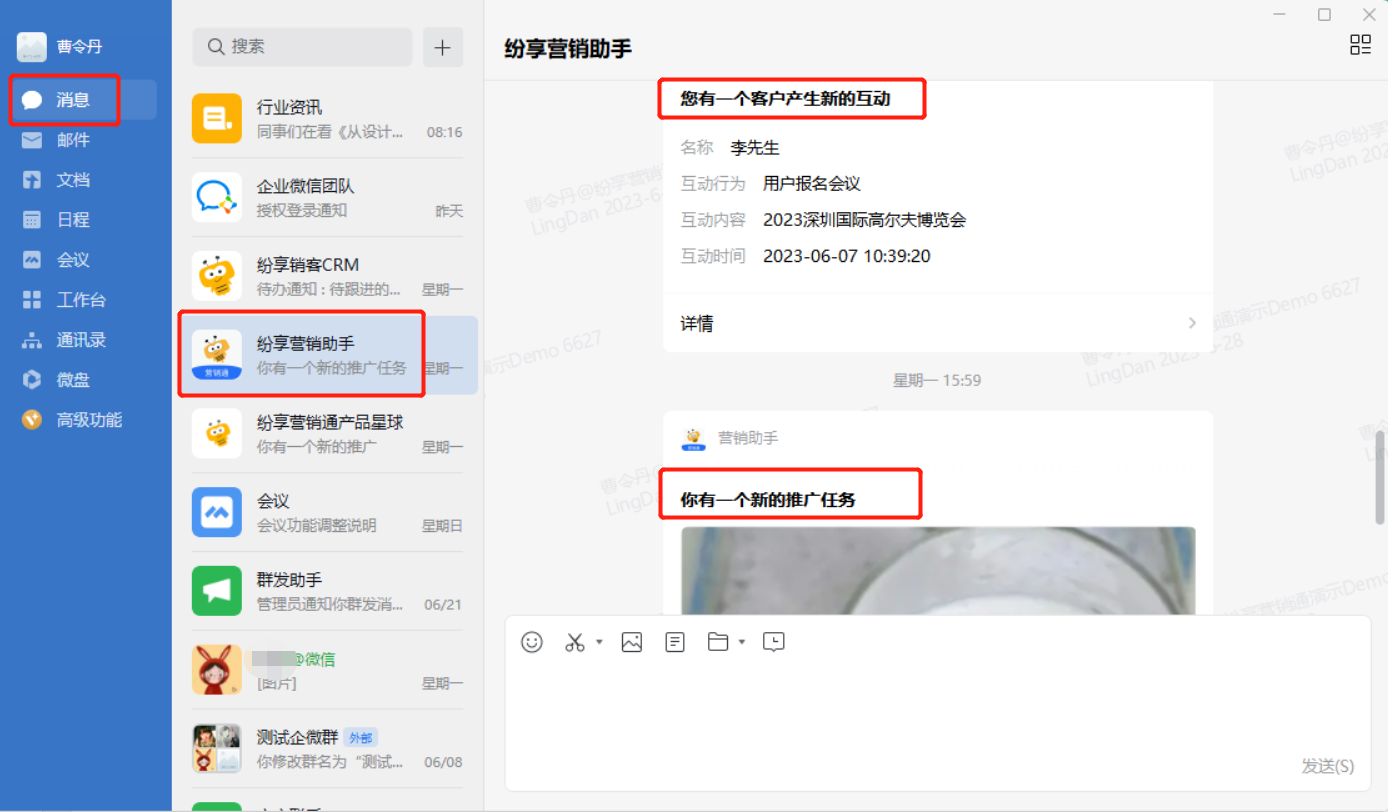Click 2023-06-07 10:39:20 timestamp
This screenshot has height=812, width=1388.
click(846, 256)
